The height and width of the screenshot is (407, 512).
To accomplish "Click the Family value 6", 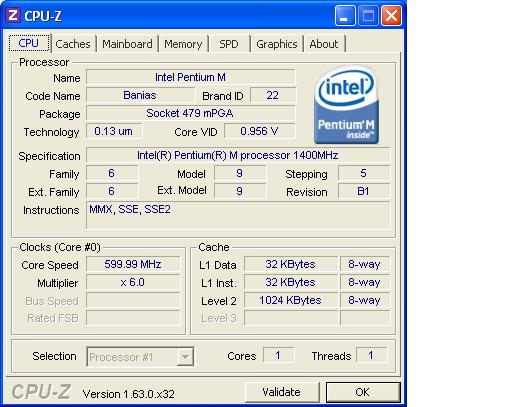I will click(112, 173).
